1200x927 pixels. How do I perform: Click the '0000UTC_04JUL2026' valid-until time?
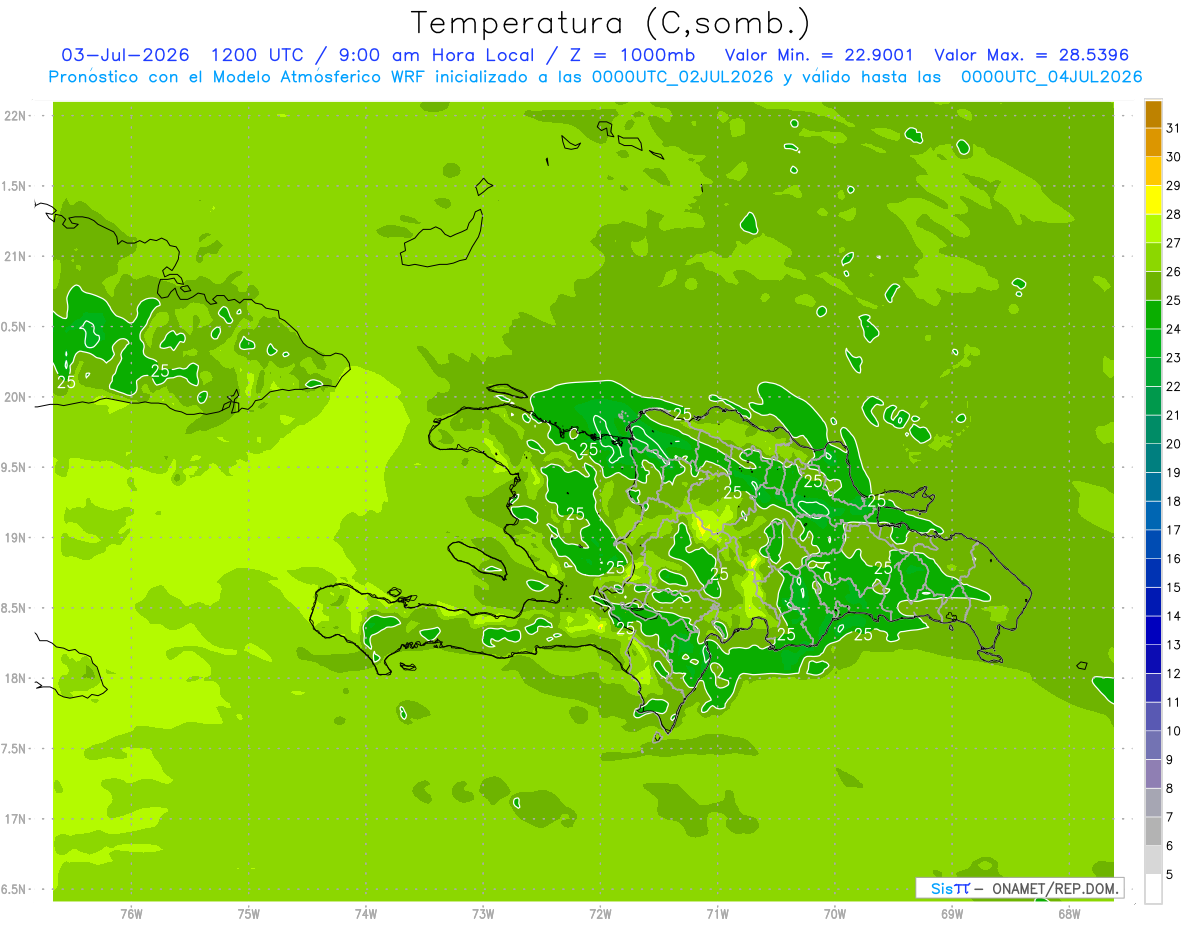[x=1051, y=76]
